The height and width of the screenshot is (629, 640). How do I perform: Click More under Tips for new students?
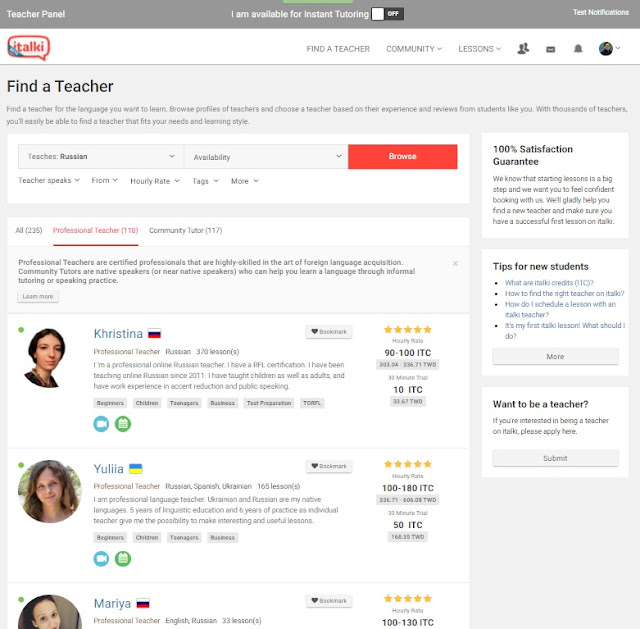point(555,356)
